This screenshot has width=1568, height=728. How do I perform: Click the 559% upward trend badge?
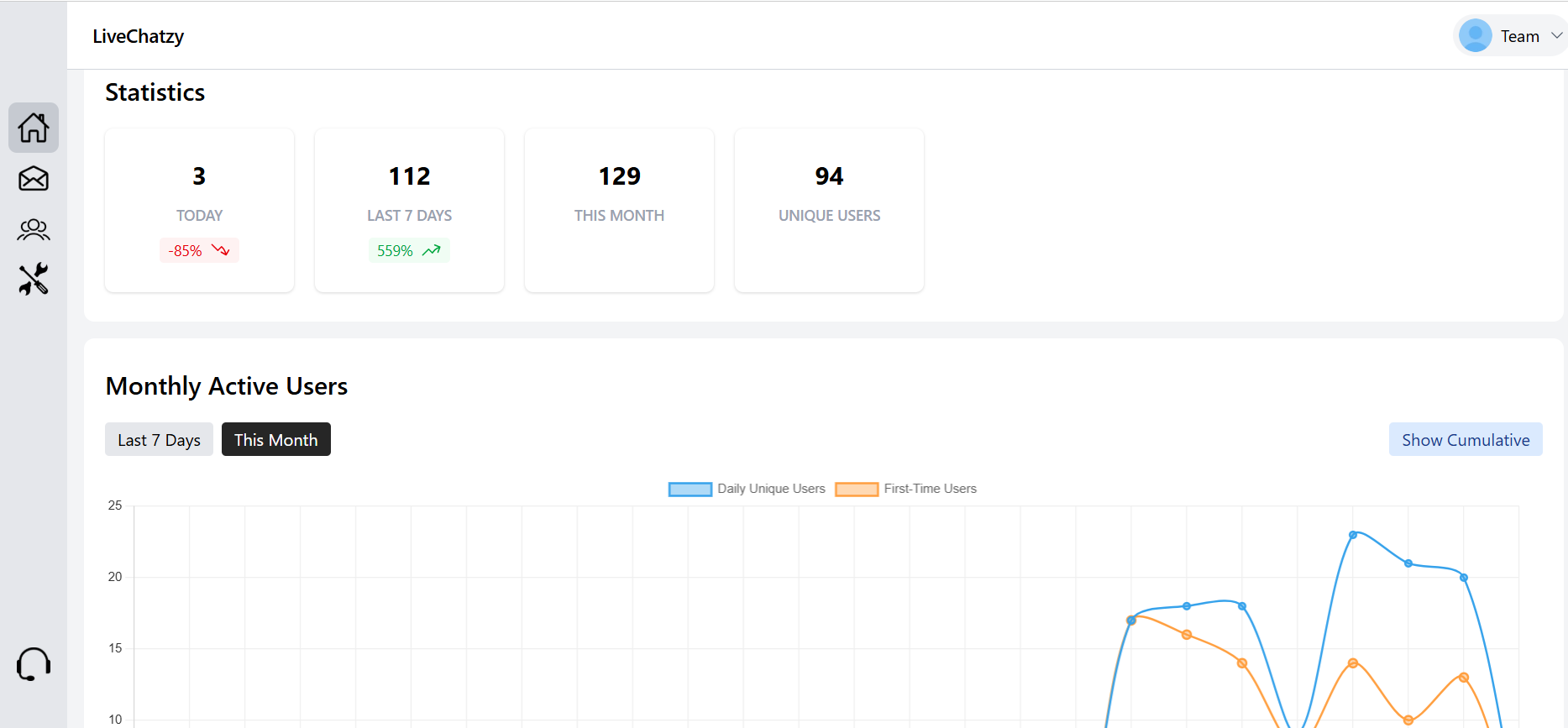(409, 250)
